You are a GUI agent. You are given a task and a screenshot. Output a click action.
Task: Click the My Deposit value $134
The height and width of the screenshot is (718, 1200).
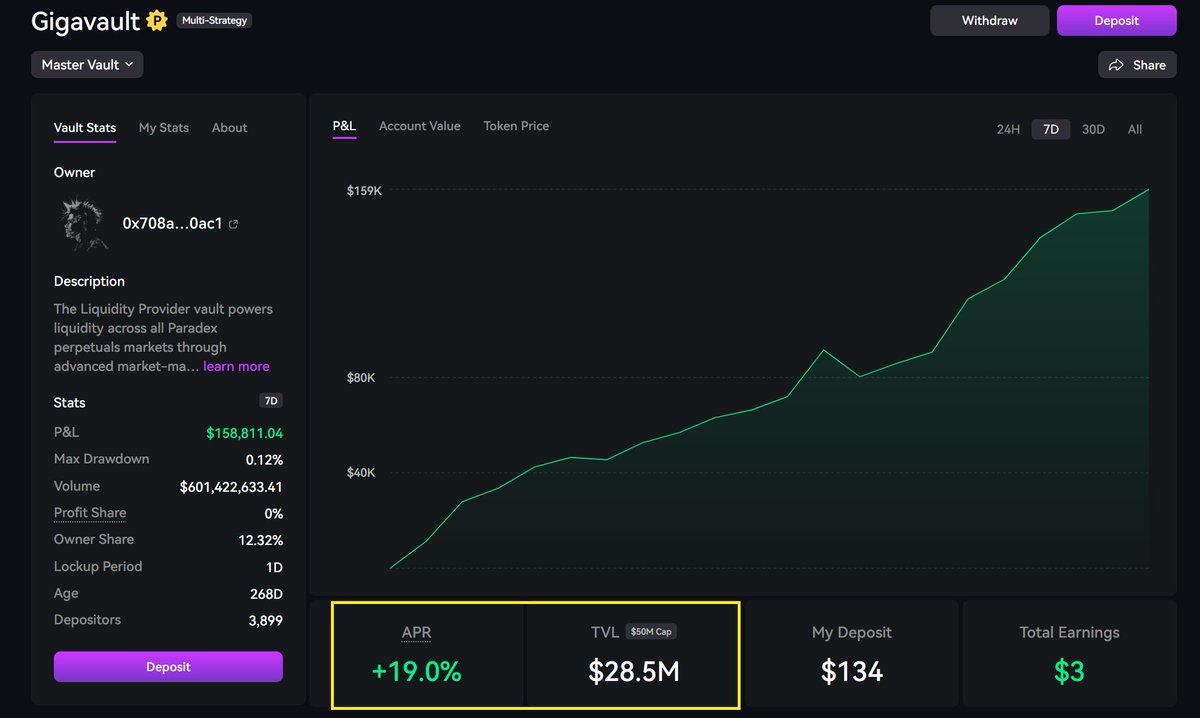852,672
